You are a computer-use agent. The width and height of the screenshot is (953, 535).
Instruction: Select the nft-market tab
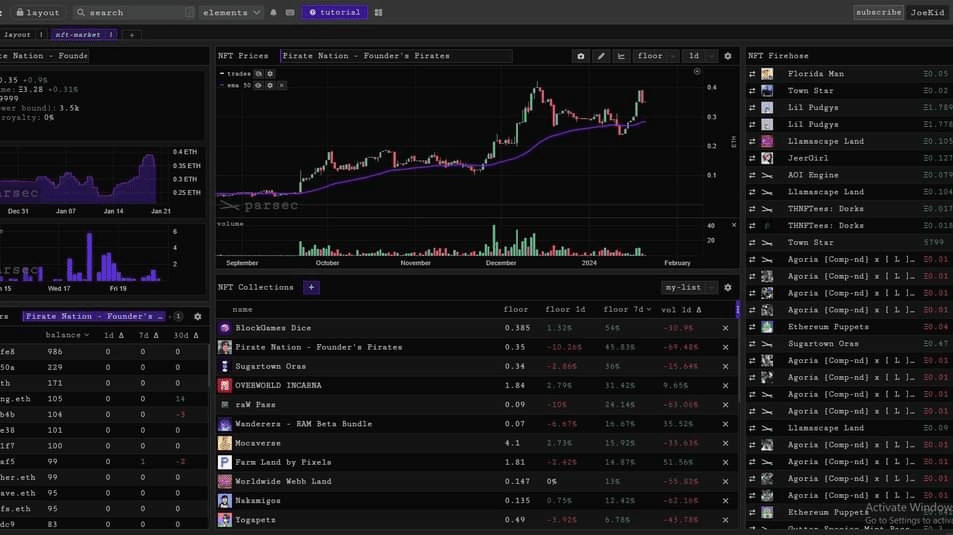tap(78, 35)
